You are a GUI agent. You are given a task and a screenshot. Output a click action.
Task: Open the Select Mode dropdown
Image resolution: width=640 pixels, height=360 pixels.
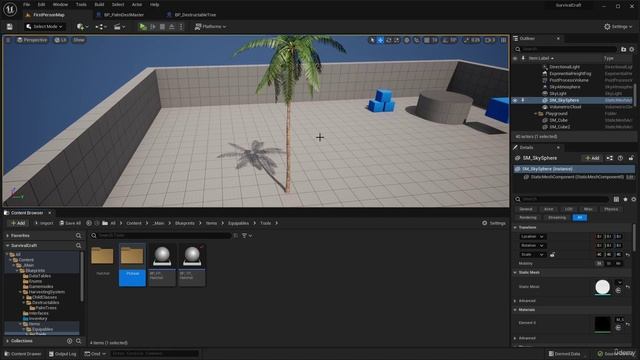click(44, 27)
